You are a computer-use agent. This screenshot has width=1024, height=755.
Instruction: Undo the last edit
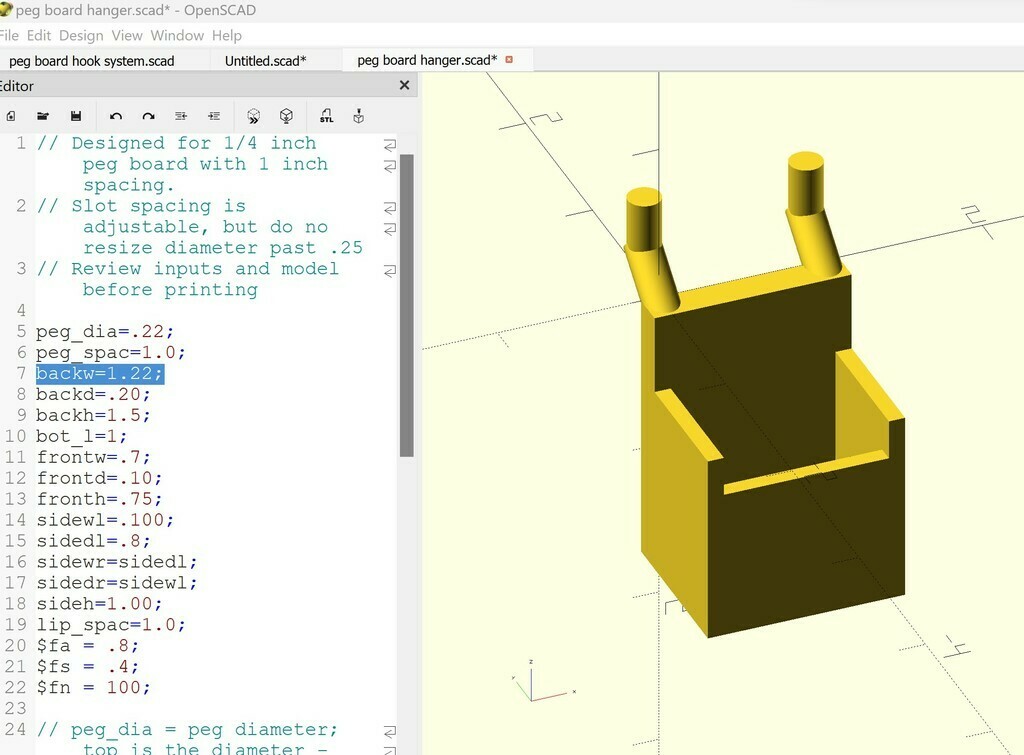tap(116, 116)
